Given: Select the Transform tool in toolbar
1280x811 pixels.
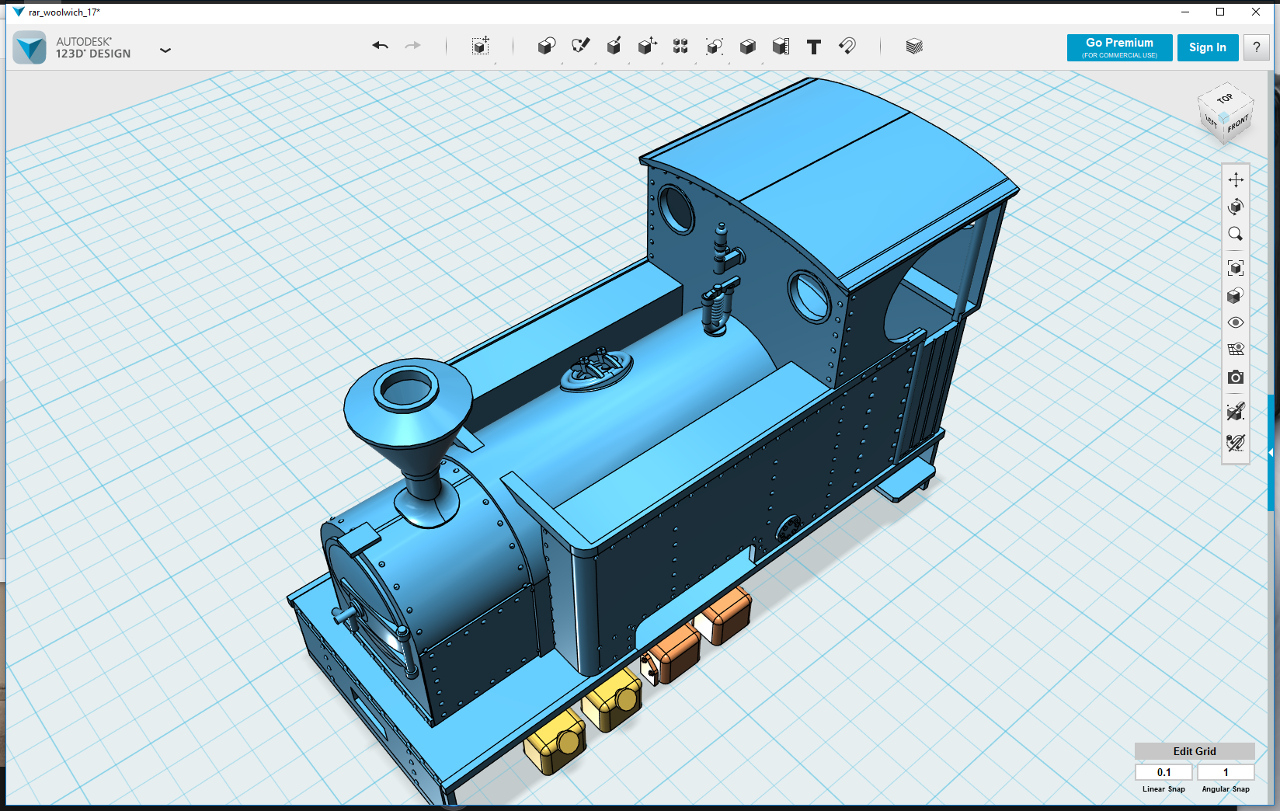Looking at the screenshot, I should (x=481, y=46).
